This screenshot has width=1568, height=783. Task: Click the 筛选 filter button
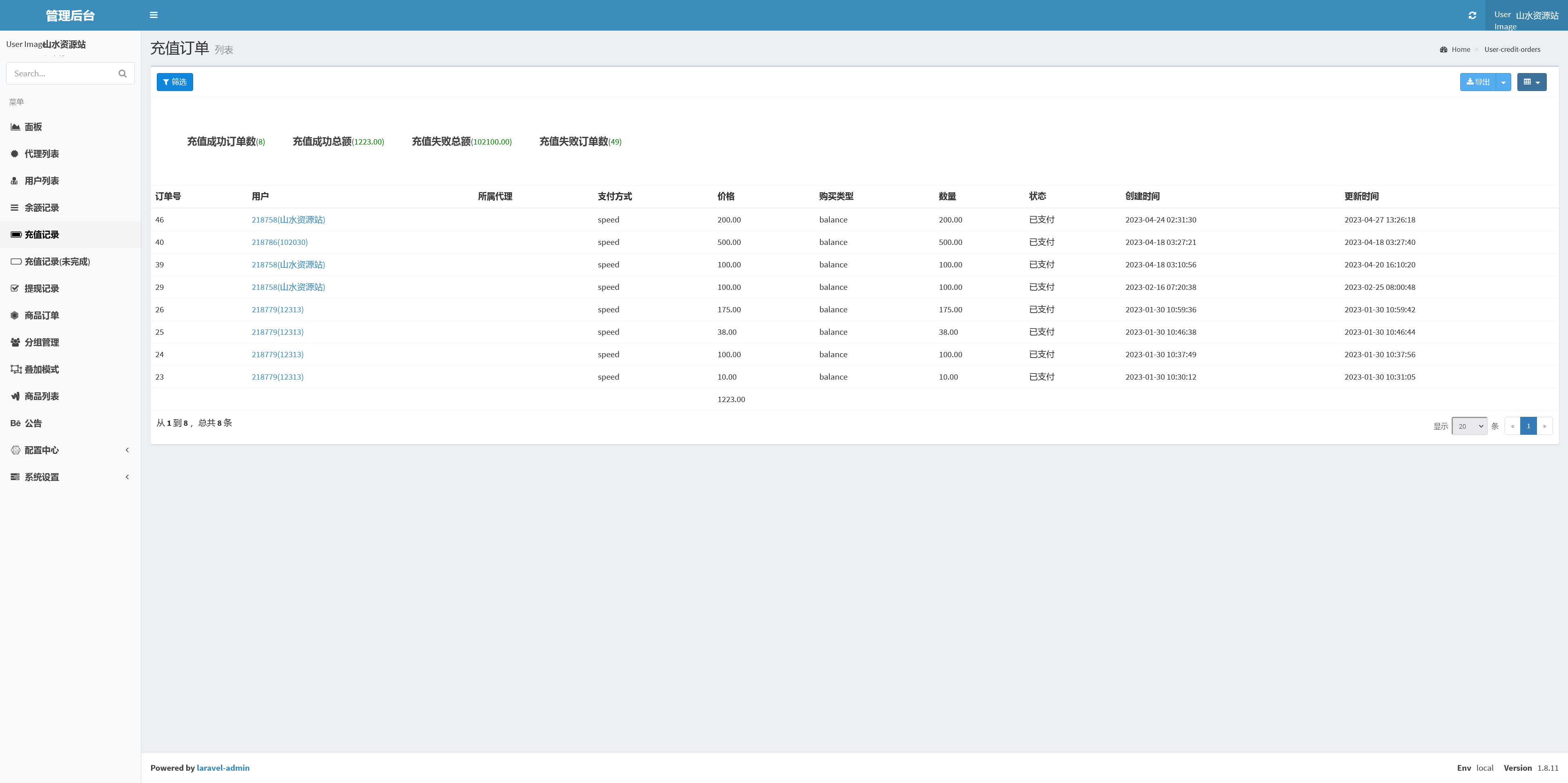pos(175,82)
